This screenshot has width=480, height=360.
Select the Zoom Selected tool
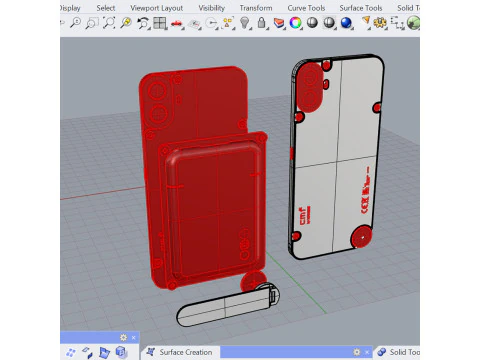(x=126, y=23)
